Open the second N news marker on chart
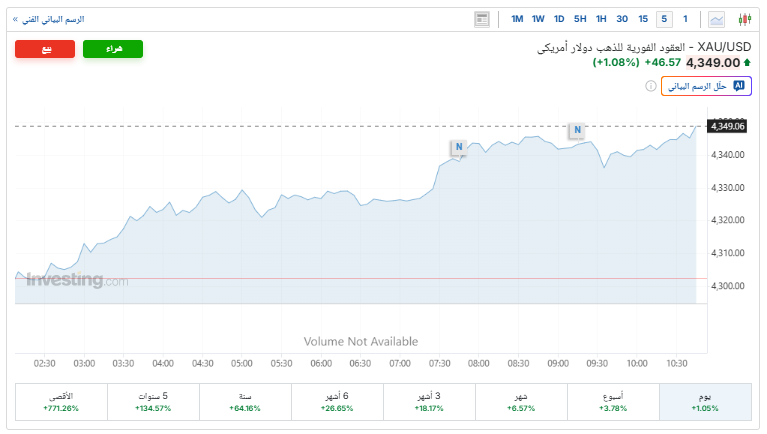The height and width of the screenshot is (434, 767). tap(577, 130)
